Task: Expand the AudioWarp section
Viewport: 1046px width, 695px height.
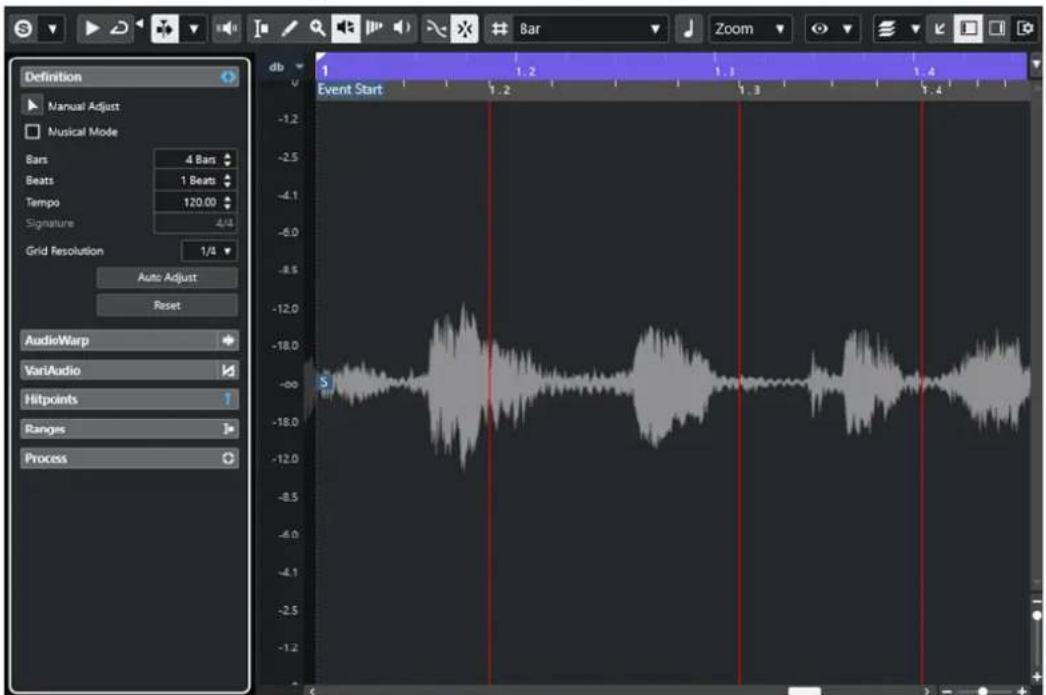Action: 129,340
